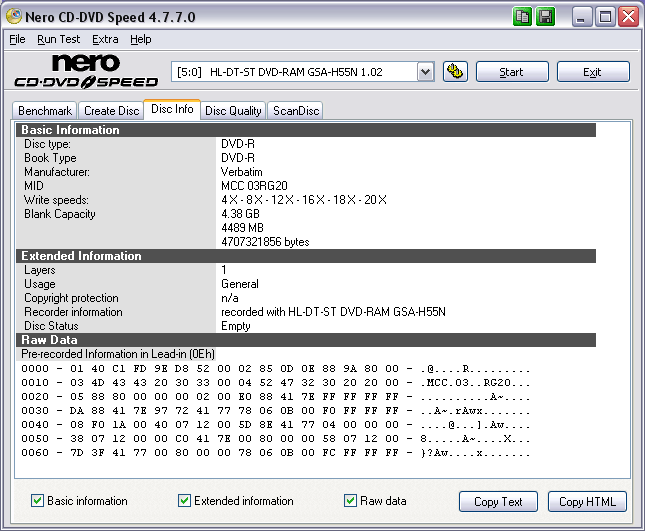Switch to the ScanDisc tab
The width and height of the screenshot is (645, 531).
pyautogui.click(x=296, y=111)
